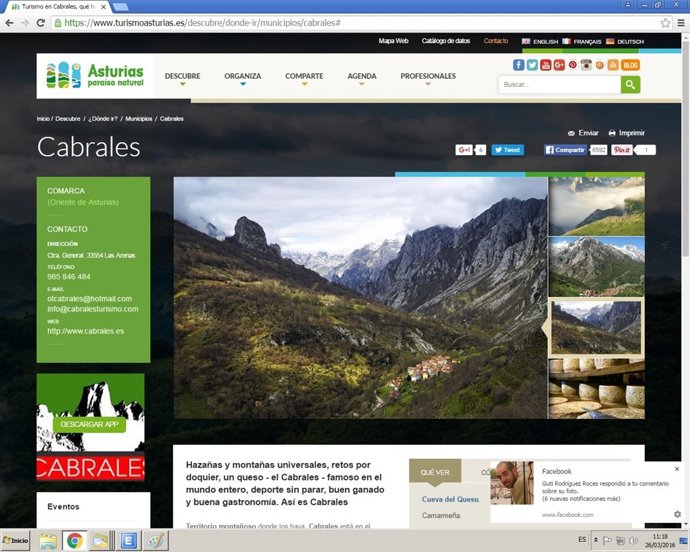This screenshot has height=552, width=690.
Task: Select the cloudy meadow thumbnail
Action: [x=597, y=206]
